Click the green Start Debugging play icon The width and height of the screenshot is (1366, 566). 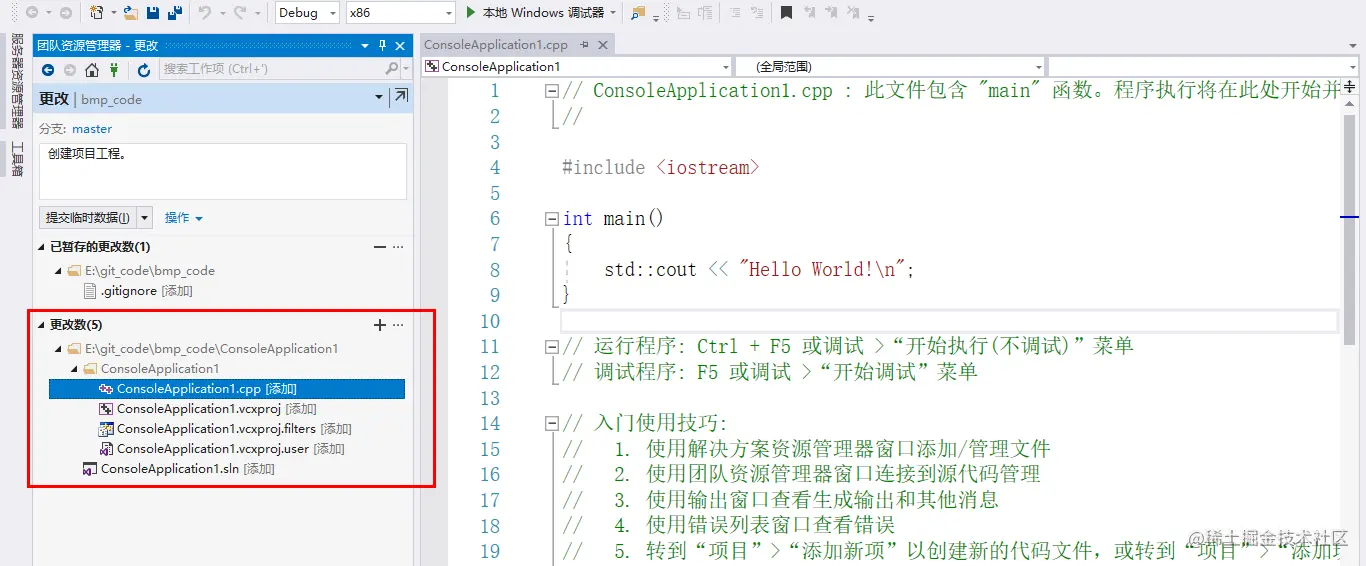coord(472,13)
